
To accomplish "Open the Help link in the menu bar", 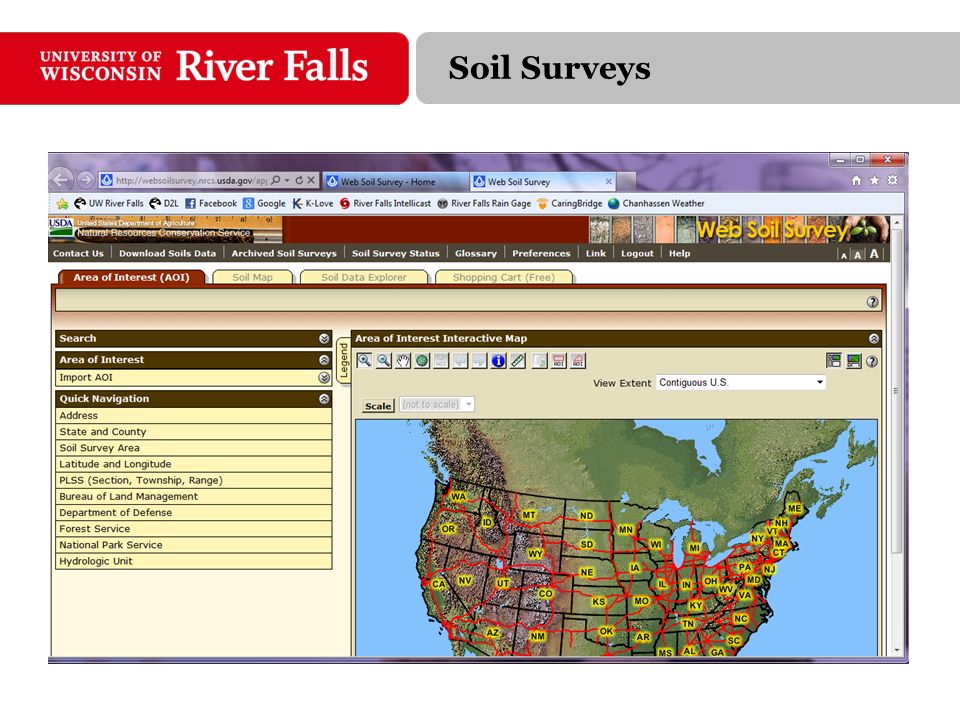I will click(x=680, y=253).
